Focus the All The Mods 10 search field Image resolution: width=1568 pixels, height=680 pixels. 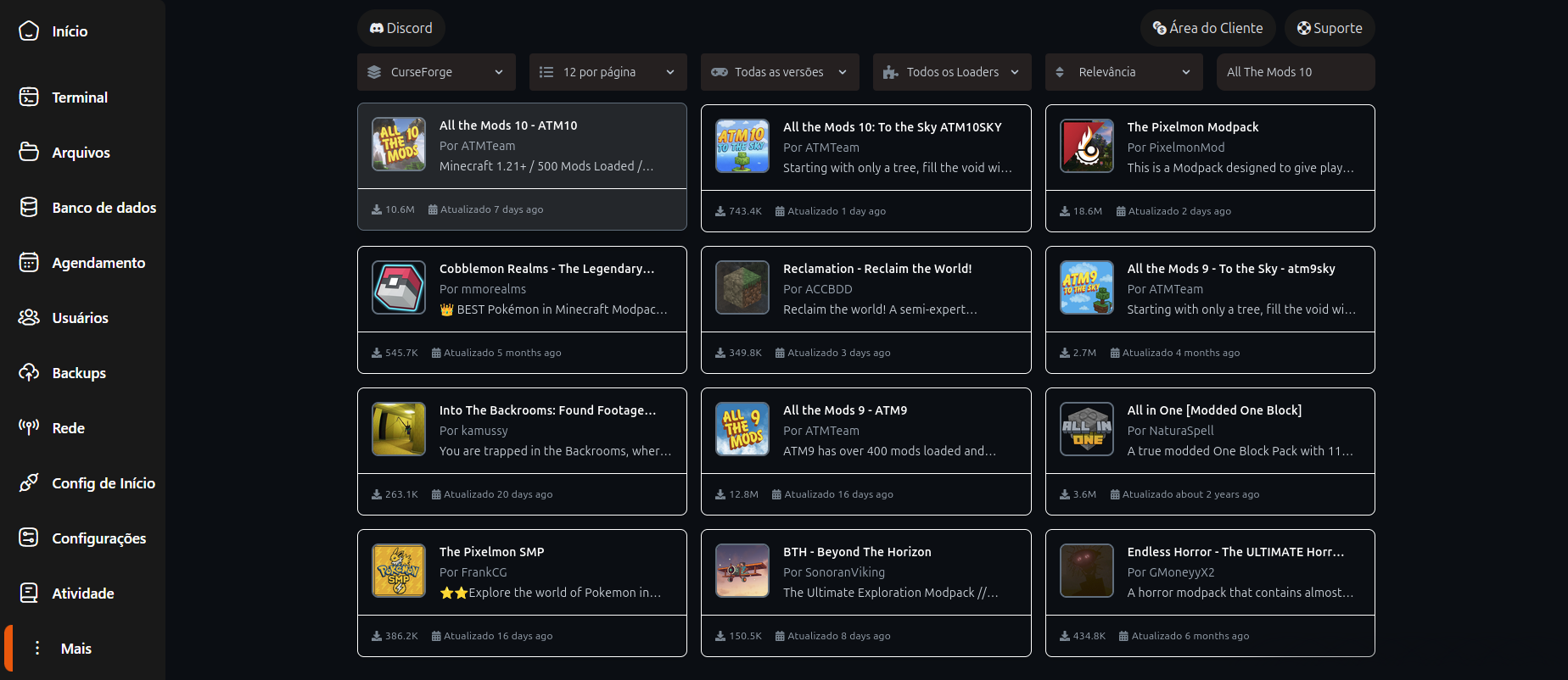1295,72
